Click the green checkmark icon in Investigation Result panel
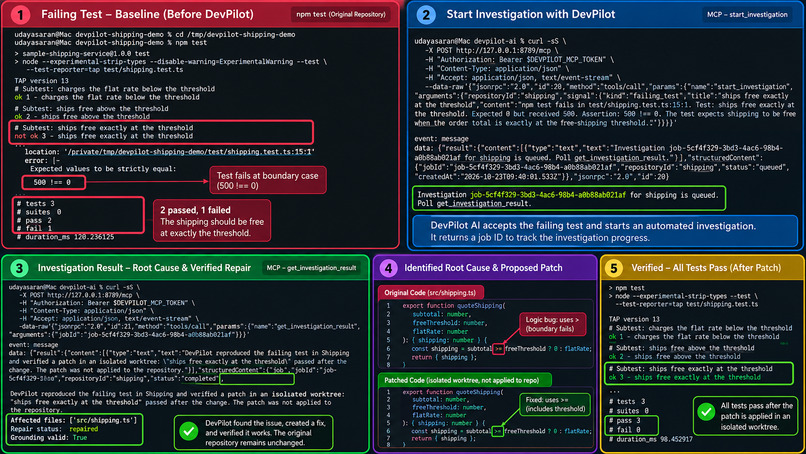This screenshot has height=454, width=806. (x=189, y=431)
